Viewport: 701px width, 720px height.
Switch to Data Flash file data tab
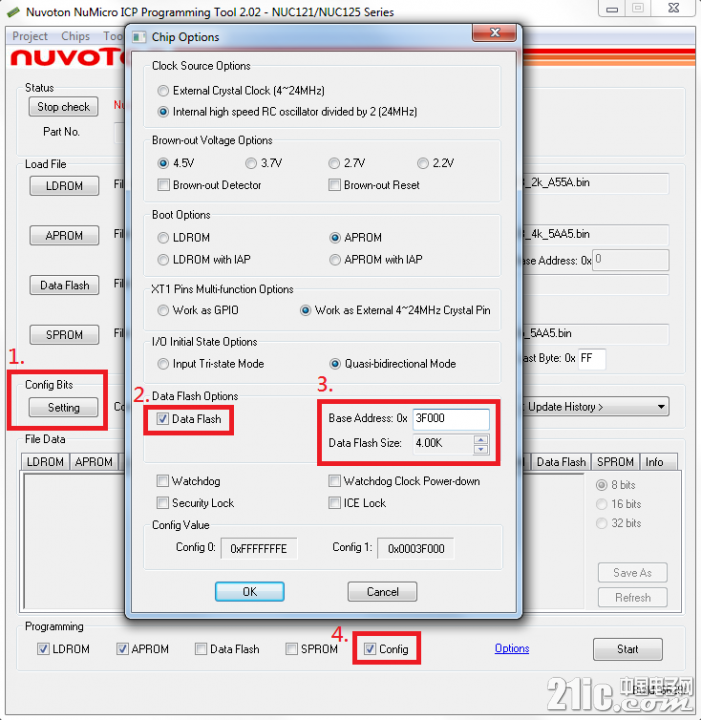coord(561,462)
